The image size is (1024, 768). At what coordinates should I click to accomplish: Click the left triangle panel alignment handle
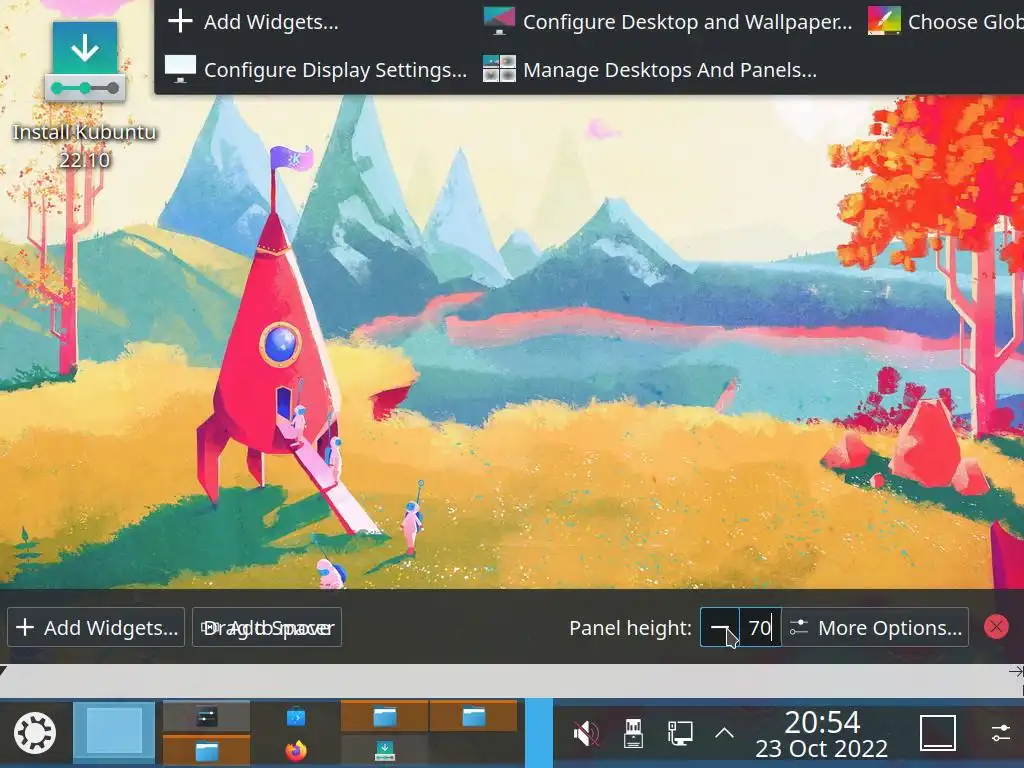pyautogui.click(x=4, y=670)
